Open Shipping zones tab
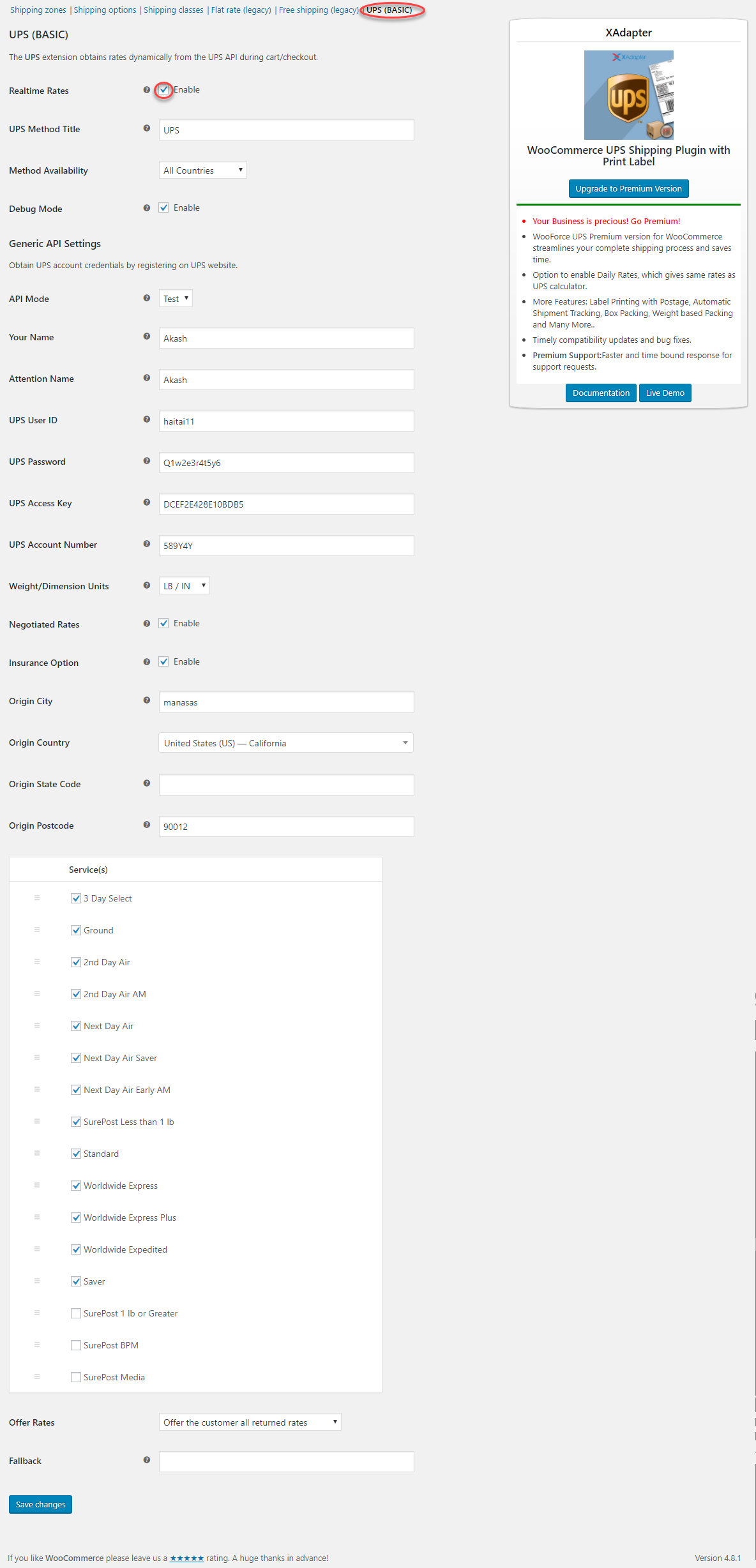The height and width of the screenshot is (1568, 756). [38, 10]
